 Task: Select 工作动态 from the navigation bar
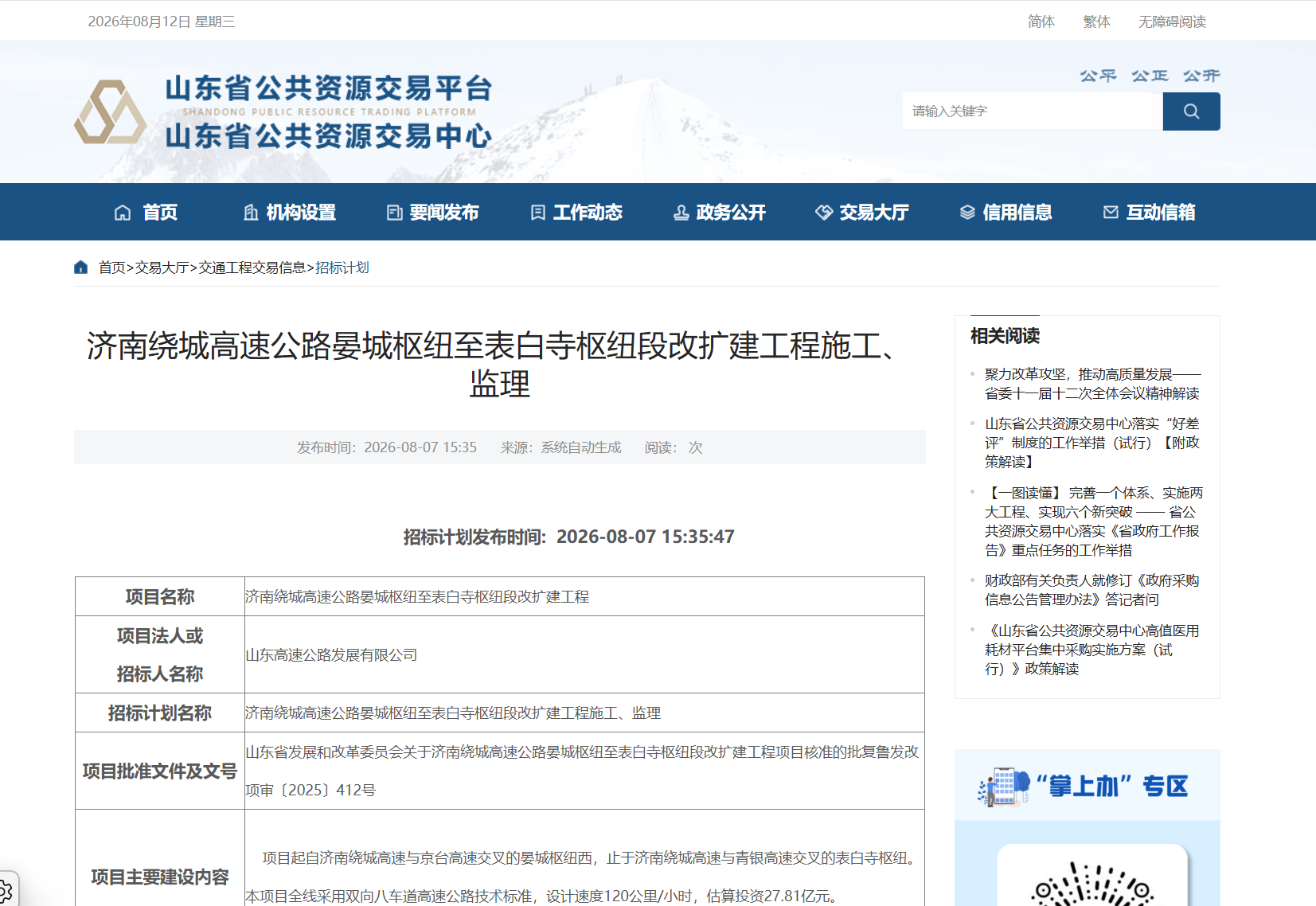point(588,213)
